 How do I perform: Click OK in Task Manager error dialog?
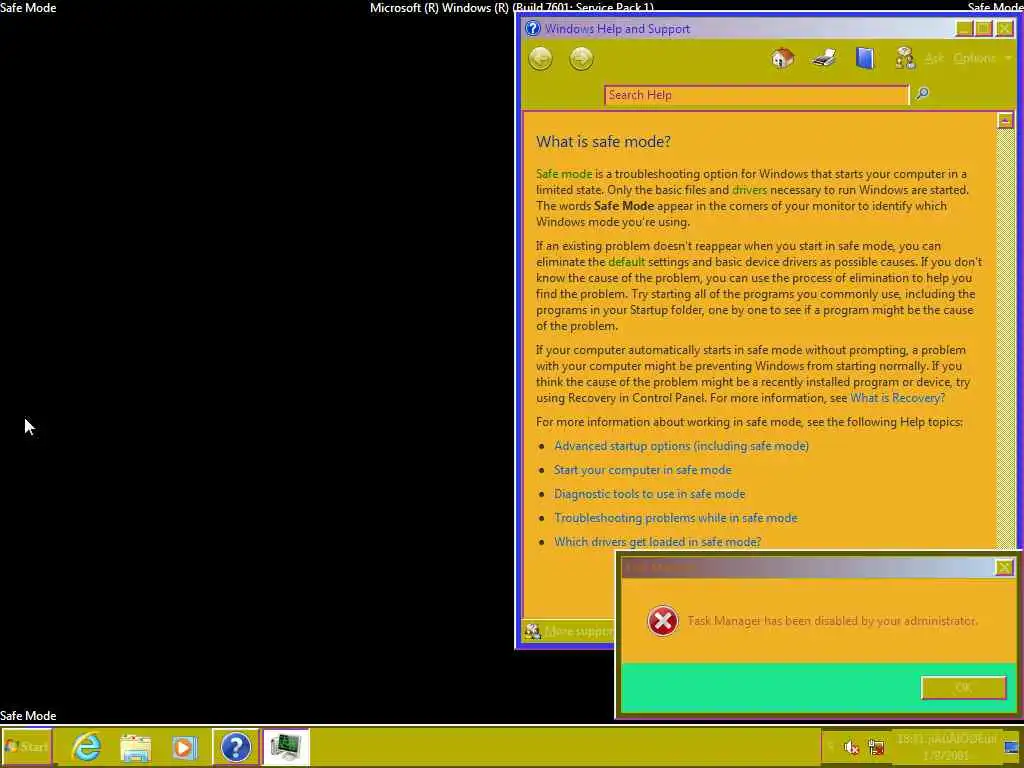(963, 688)
